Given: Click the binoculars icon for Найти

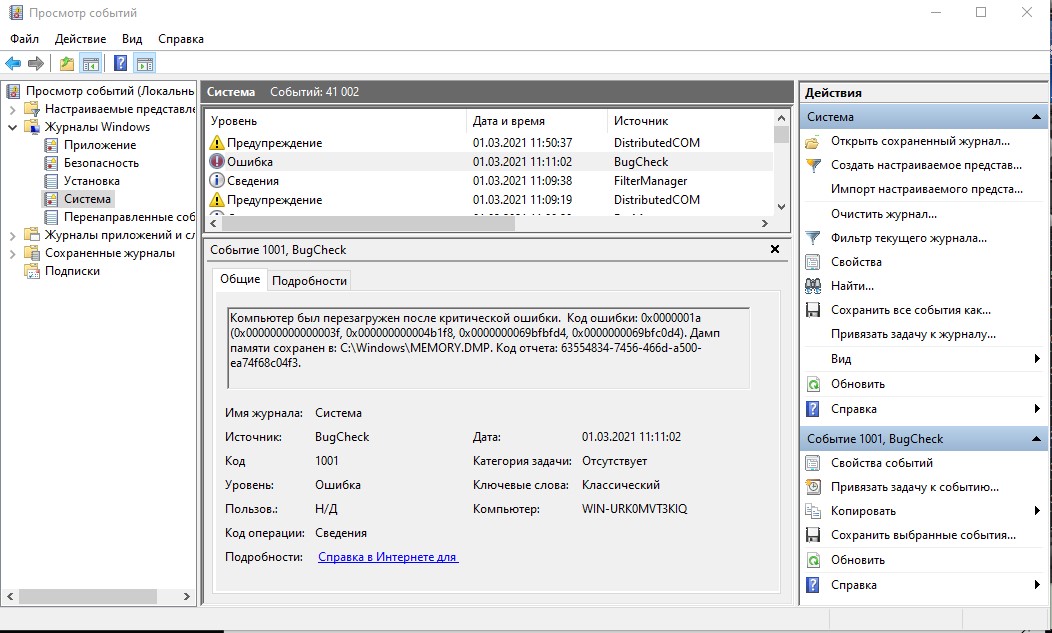Looking at the screenshot, I should click(x=812, y=286).
